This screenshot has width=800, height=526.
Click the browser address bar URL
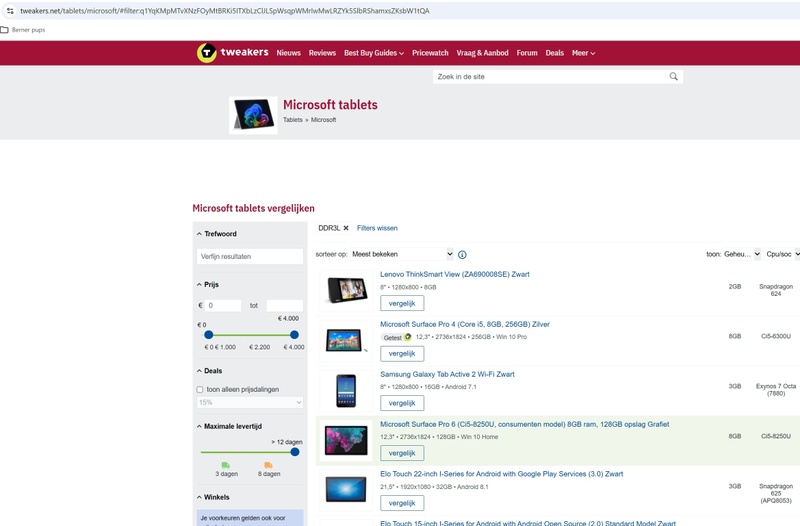pos(224,11)
